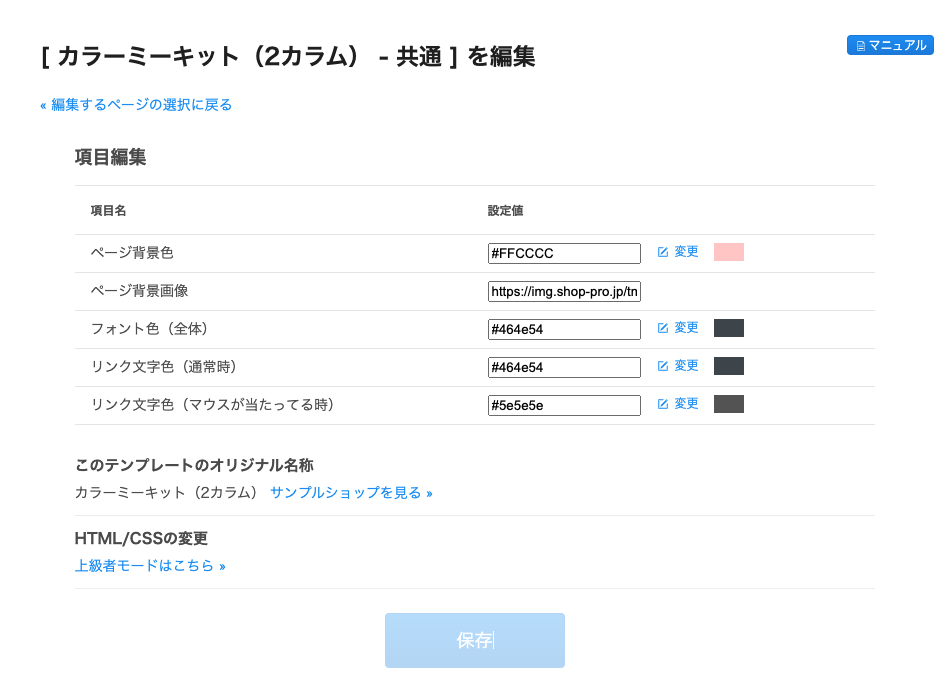Click the pencil icon for リンク文字色（マウスが当たってる時）
The height and width of the screenshot is (686, 947).
pyautogui.click(x=662, y=404)
